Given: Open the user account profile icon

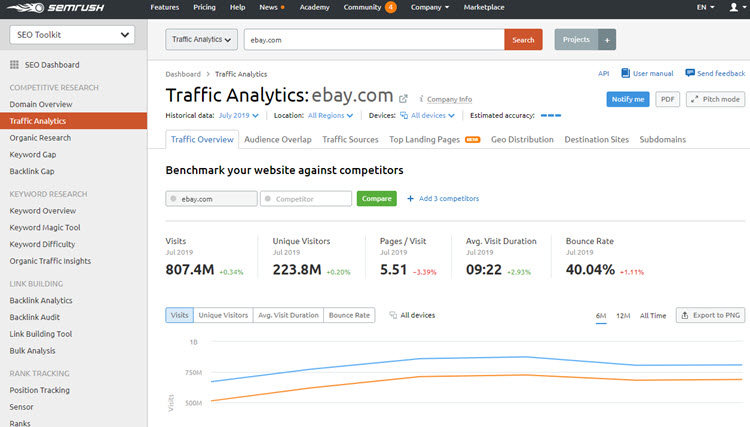Looking at the screenshot, I should point(733,7).
